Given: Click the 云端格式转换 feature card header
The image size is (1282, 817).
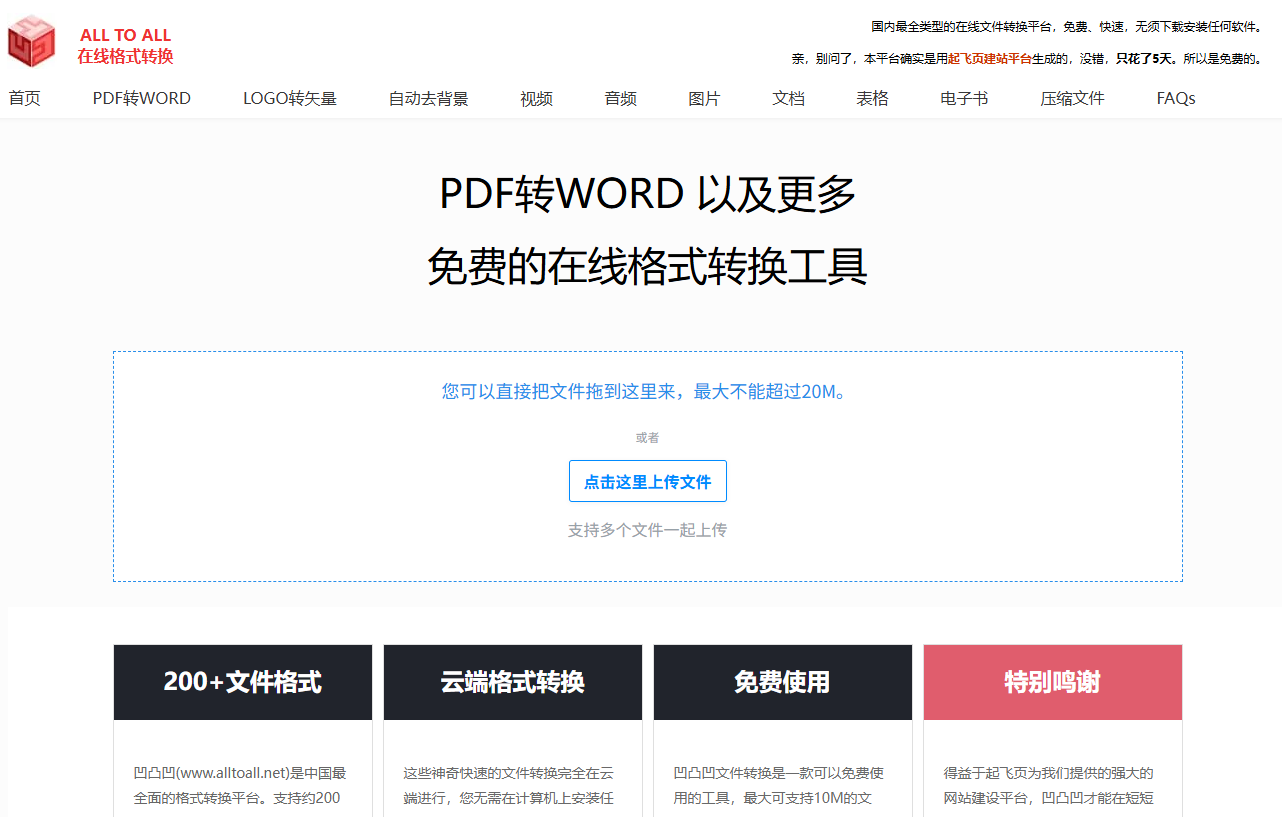Looking at the screenshot, I should (x=512, y=682).
